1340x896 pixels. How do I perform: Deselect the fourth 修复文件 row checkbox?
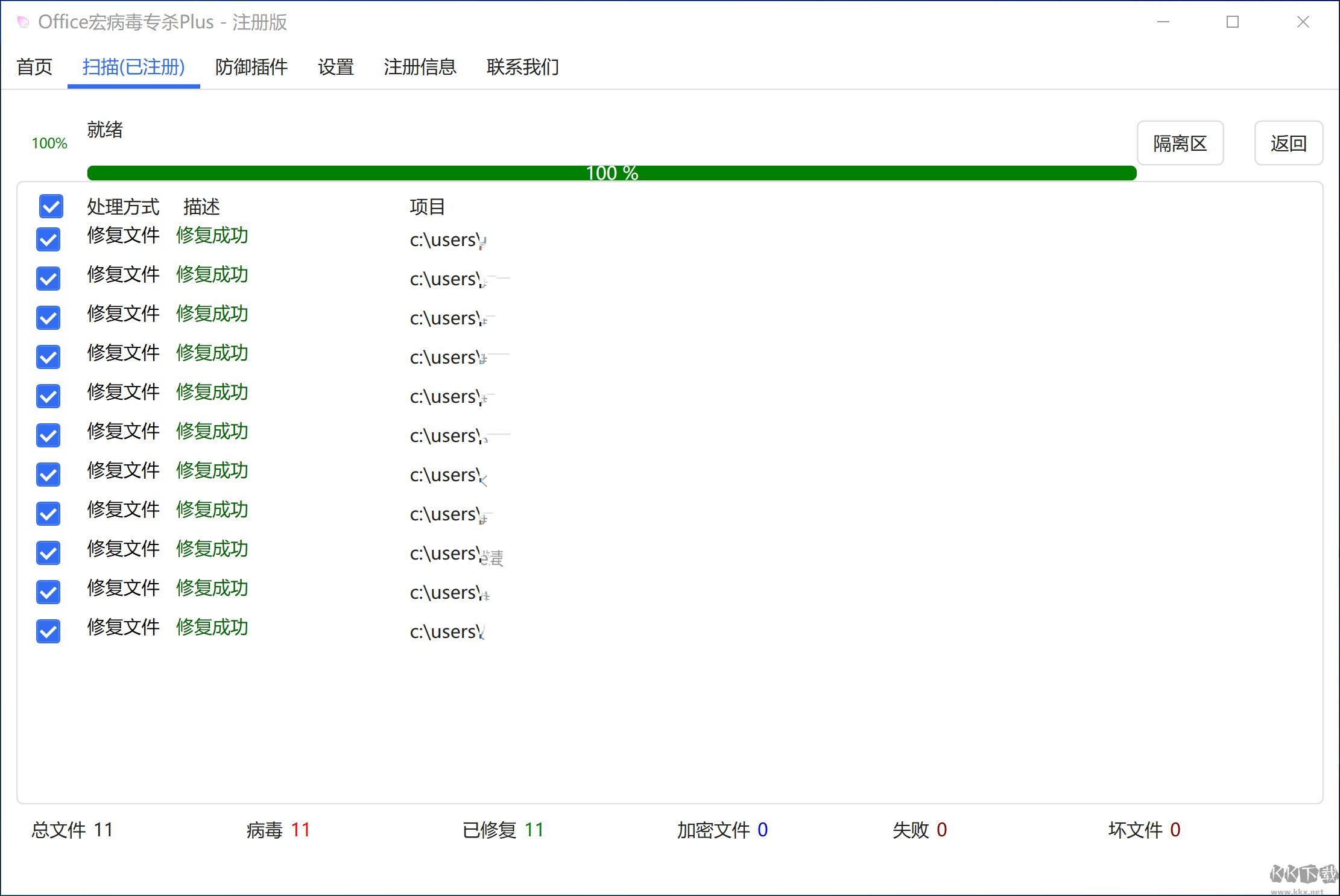(x=48, y=357)
